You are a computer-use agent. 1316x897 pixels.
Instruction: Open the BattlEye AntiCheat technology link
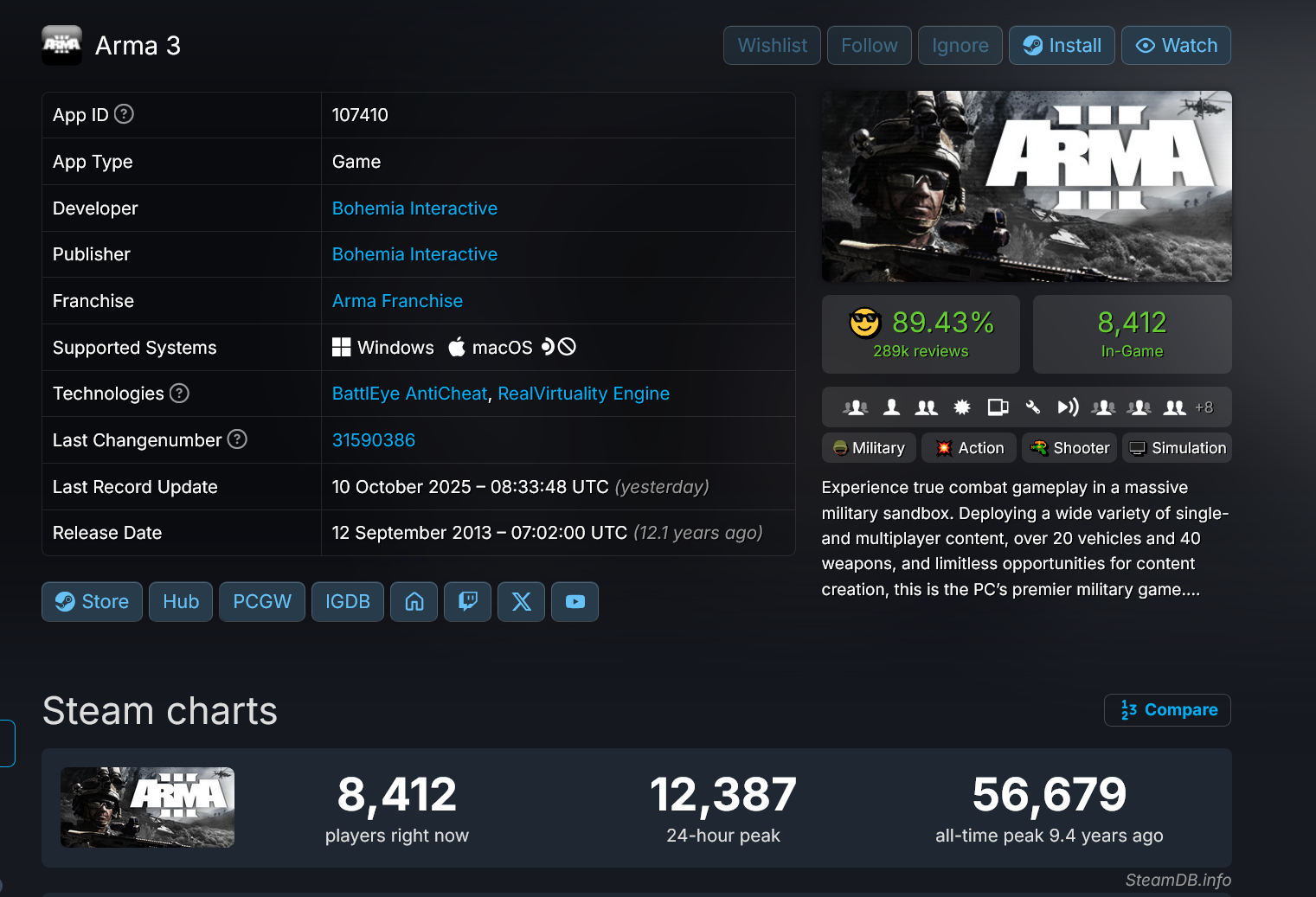(x=410, y=394)
